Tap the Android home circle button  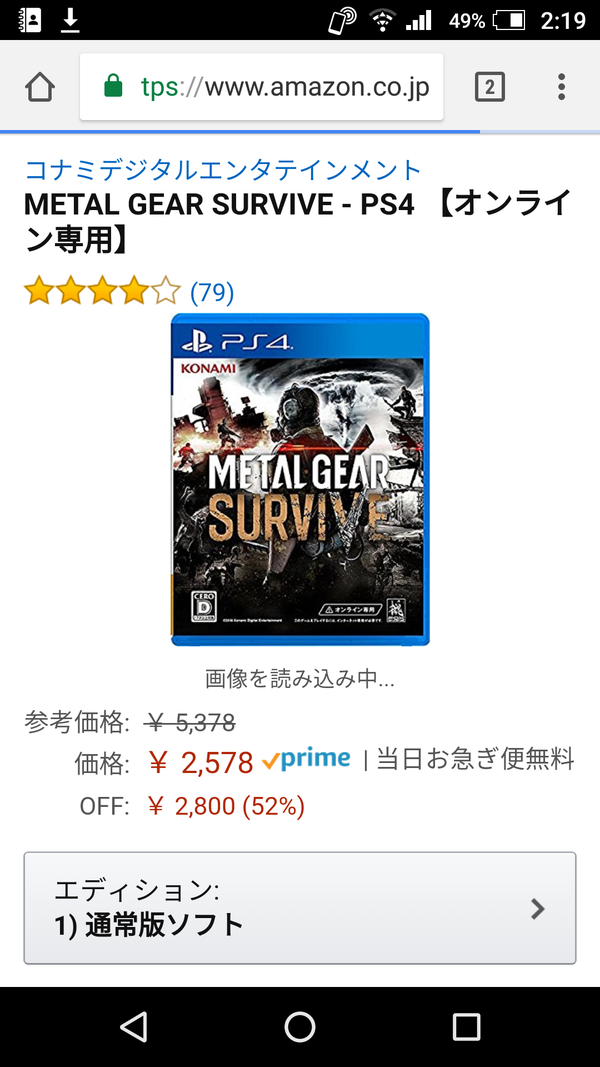tap(299, 1026)
